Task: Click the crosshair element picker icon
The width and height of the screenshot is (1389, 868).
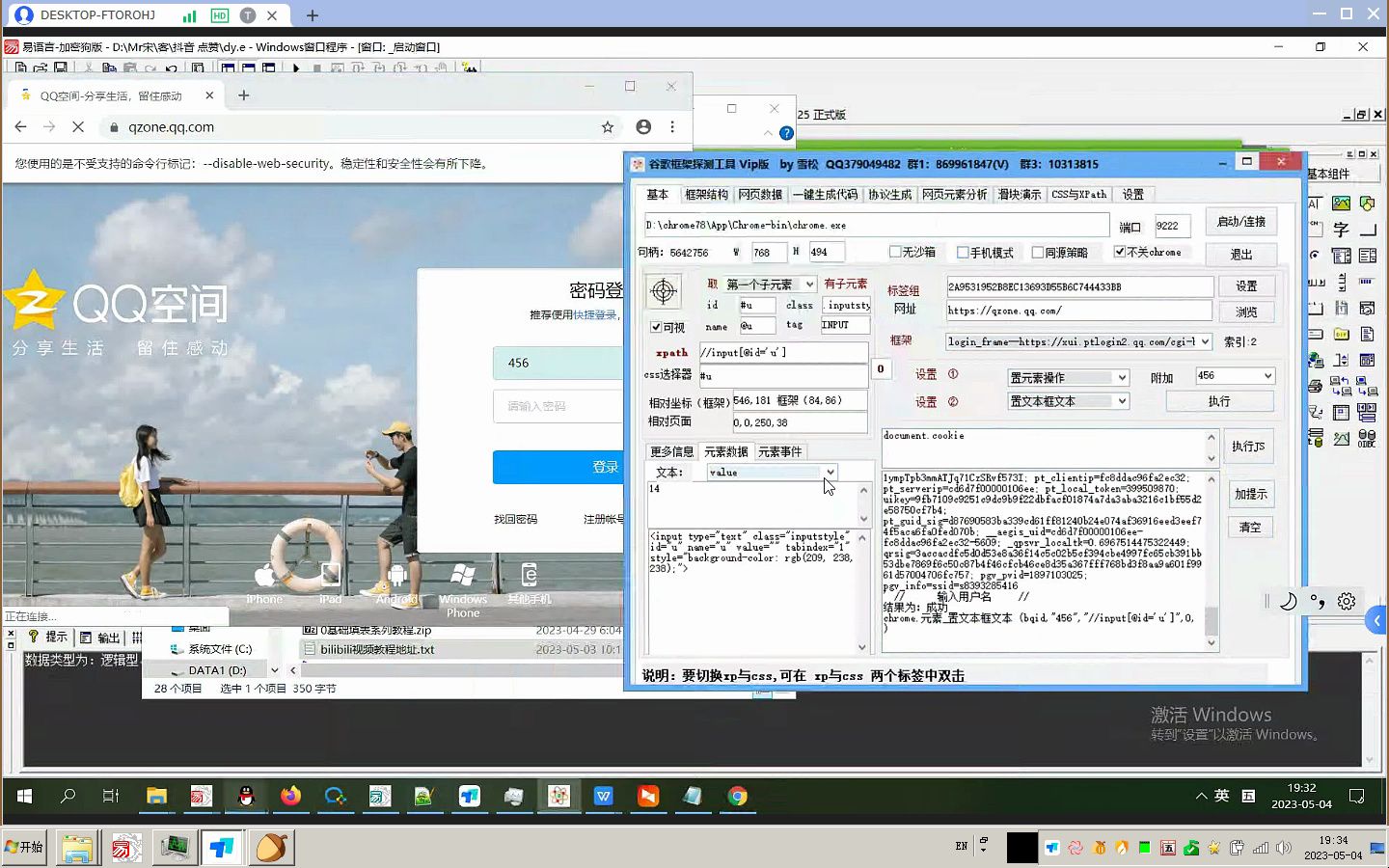Action: (663, 290)
